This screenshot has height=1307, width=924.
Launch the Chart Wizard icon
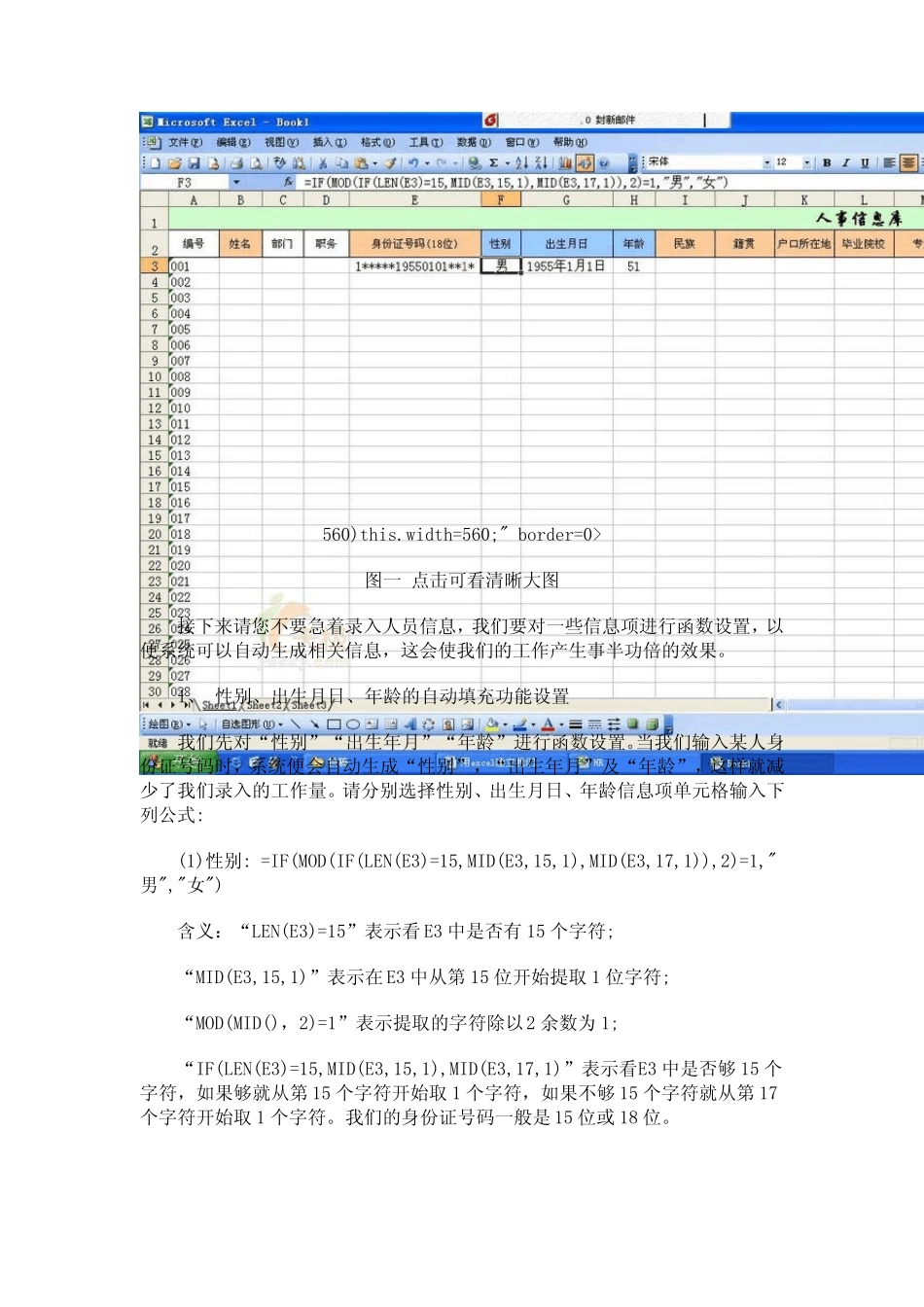click(x=565, y=162)
